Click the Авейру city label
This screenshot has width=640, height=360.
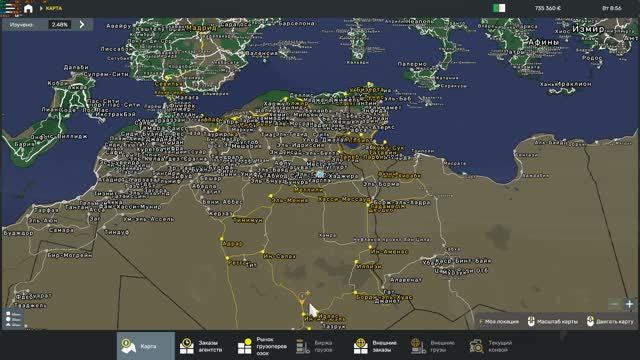click(x=119, y=26)
